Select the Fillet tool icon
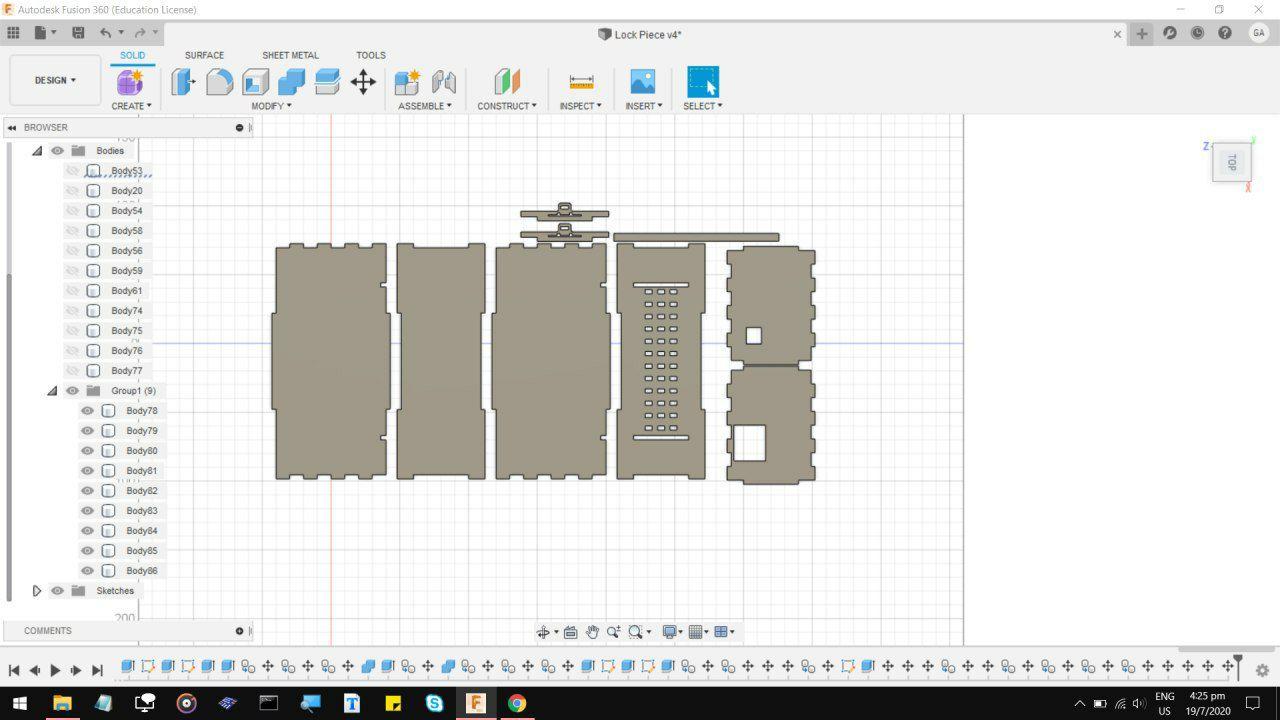This screenshot has height=720, width=1280. click(x=219, y=82)
